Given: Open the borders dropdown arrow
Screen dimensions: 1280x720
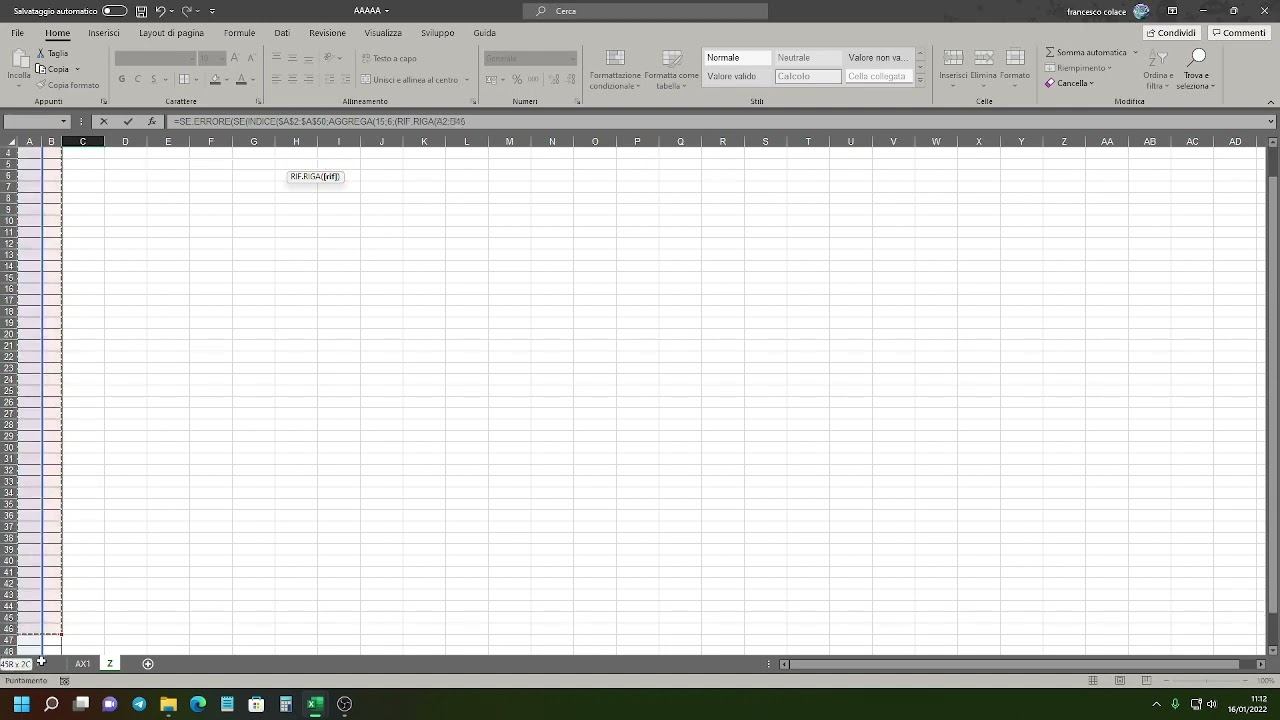Looking at the screenshot, I should [x=197, y=79].
